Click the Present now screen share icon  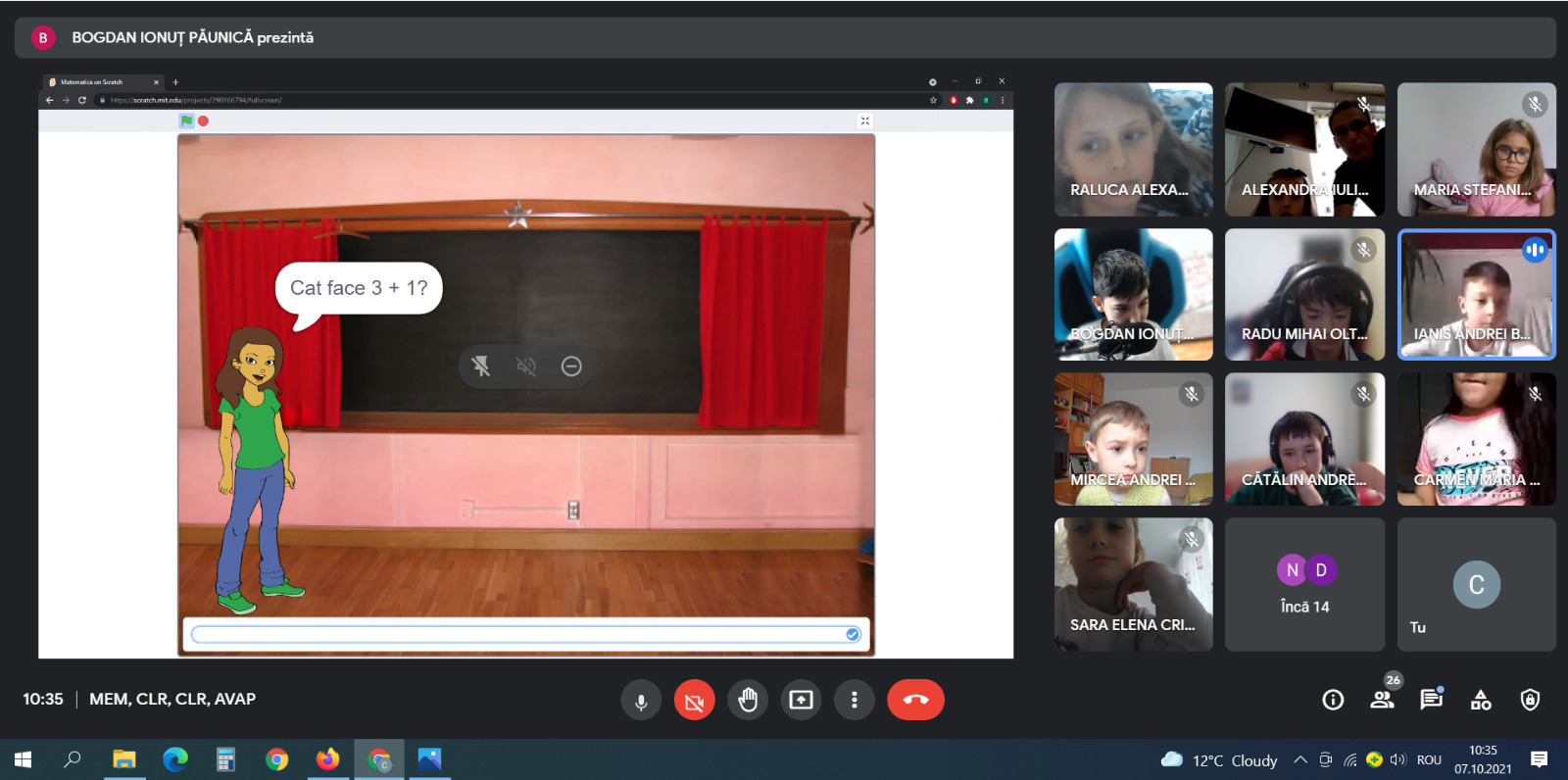pyautogui.click(x=801, y=700)
